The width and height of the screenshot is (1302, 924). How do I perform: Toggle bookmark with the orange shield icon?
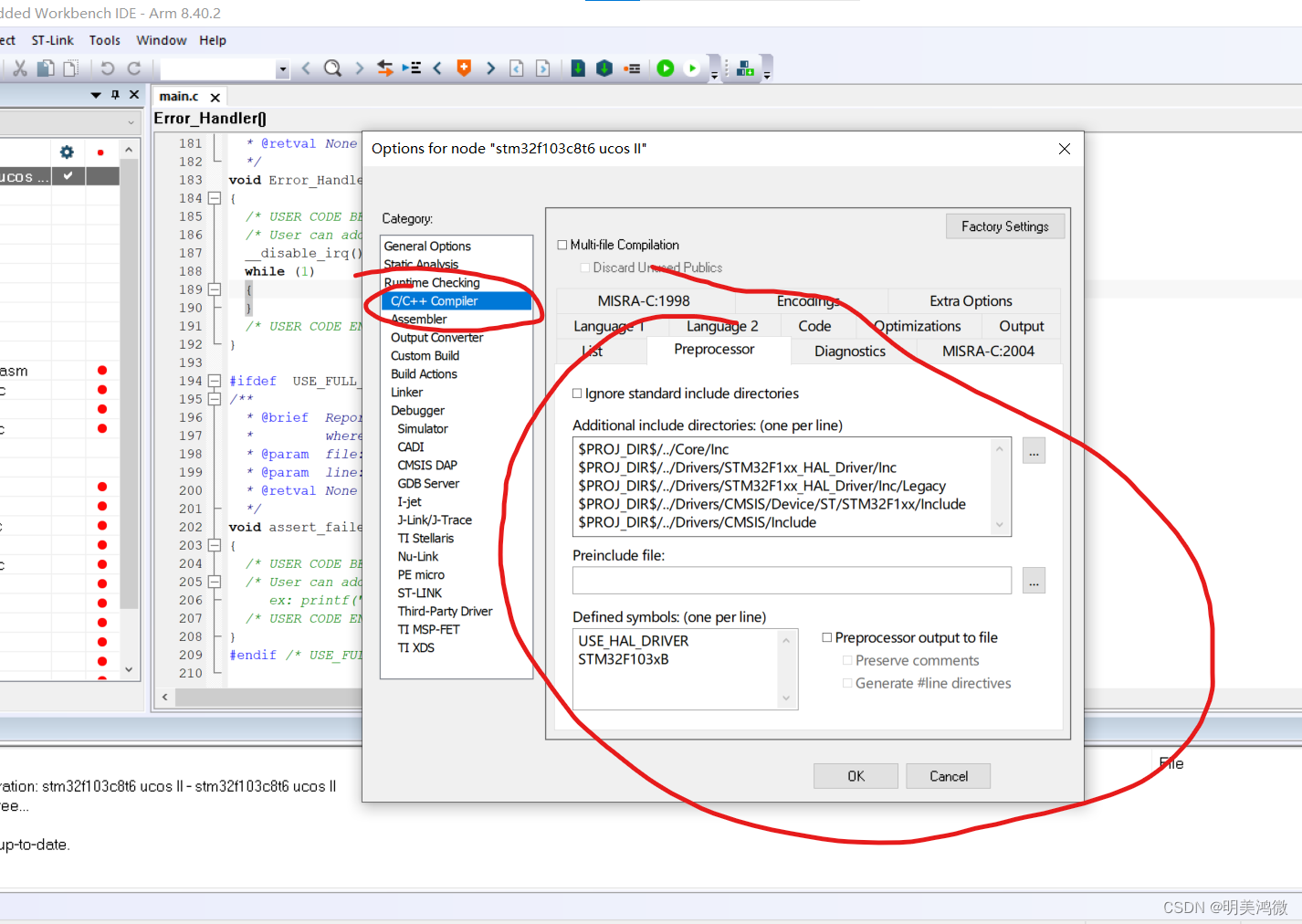(x=464, y=68)
